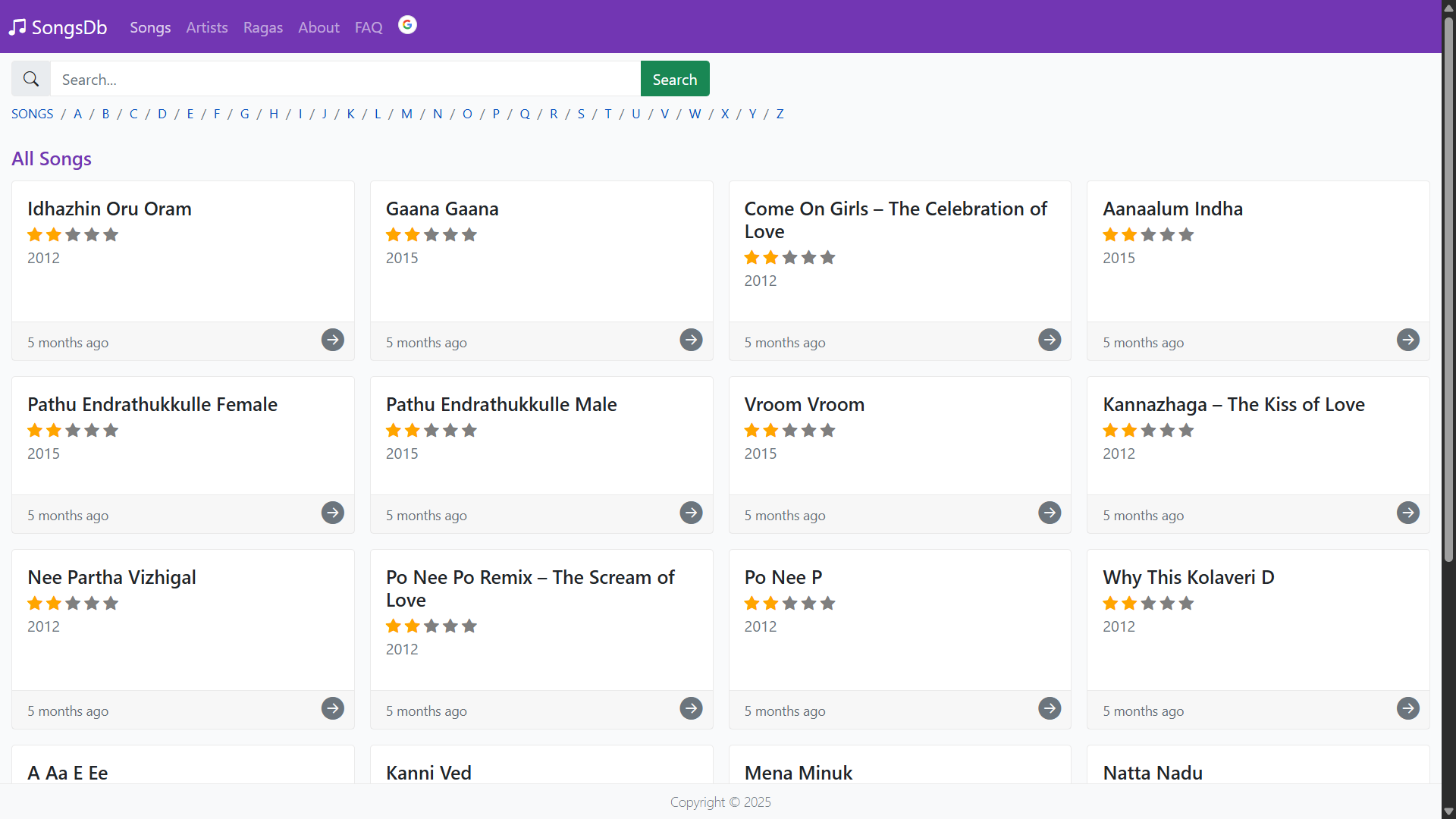Open Po Nee Po Remix arrow icon

tap(691, 708)
